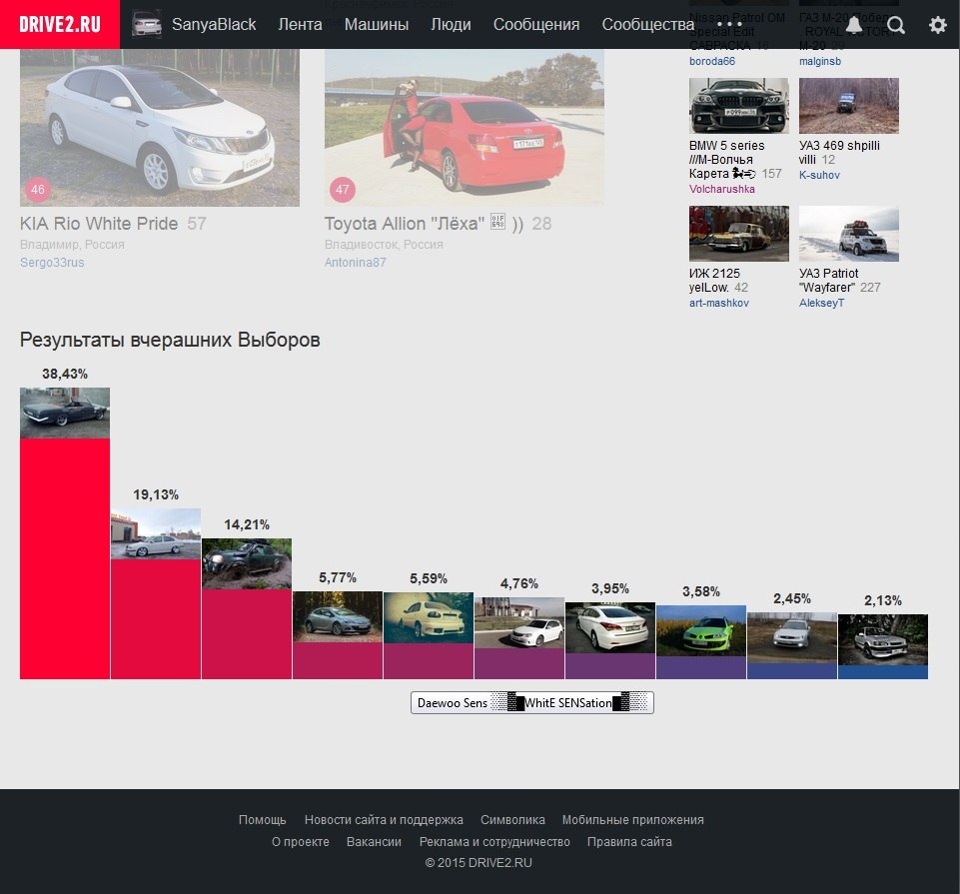Open the 3,95% white sedan thumbnail
The width and height of the screenshot is (960, 894).
[x=610, y=628]
